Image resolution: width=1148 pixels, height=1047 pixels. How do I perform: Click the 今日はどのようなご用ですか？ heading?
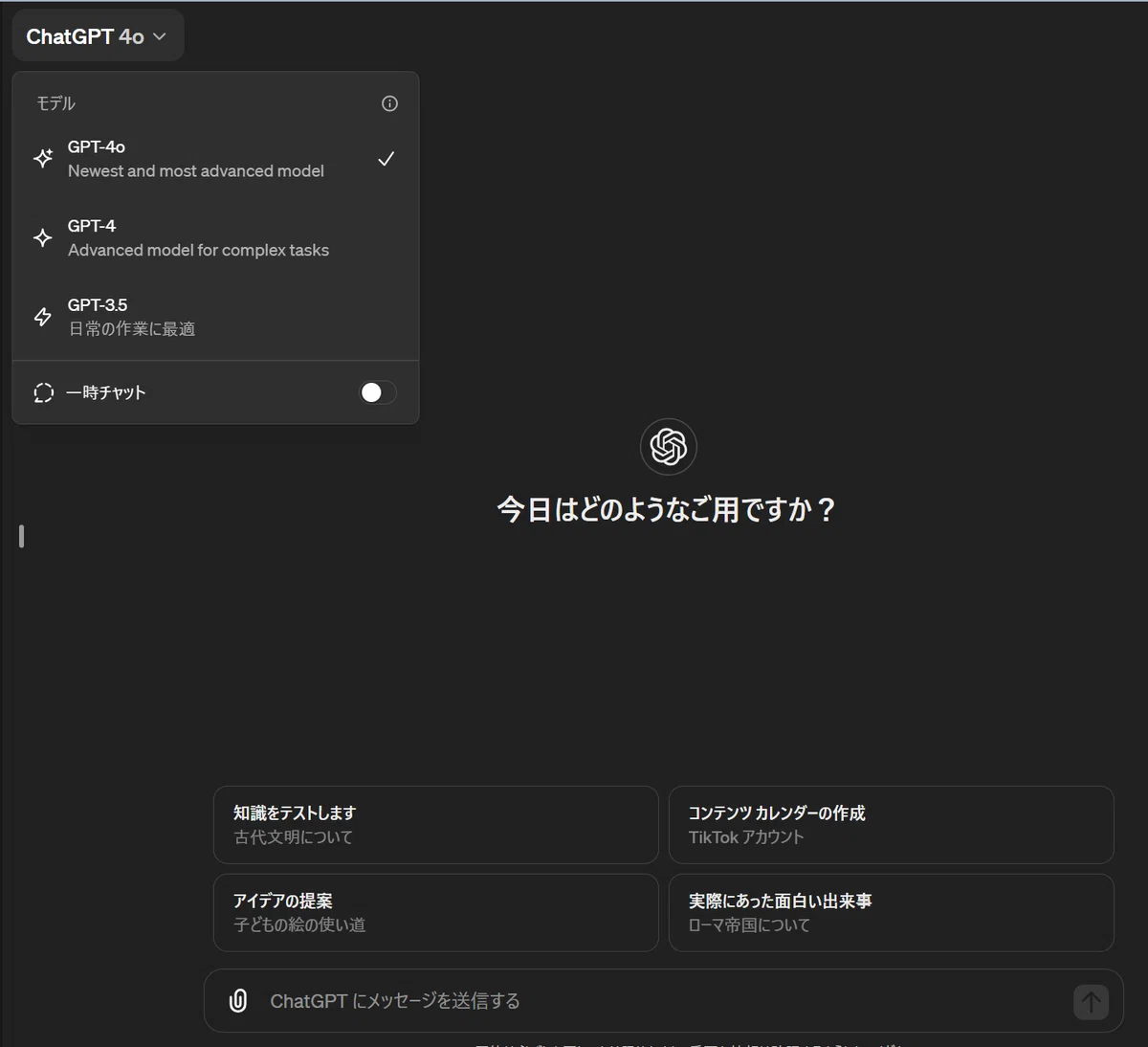pyautogui.click(x=667, y=509)
